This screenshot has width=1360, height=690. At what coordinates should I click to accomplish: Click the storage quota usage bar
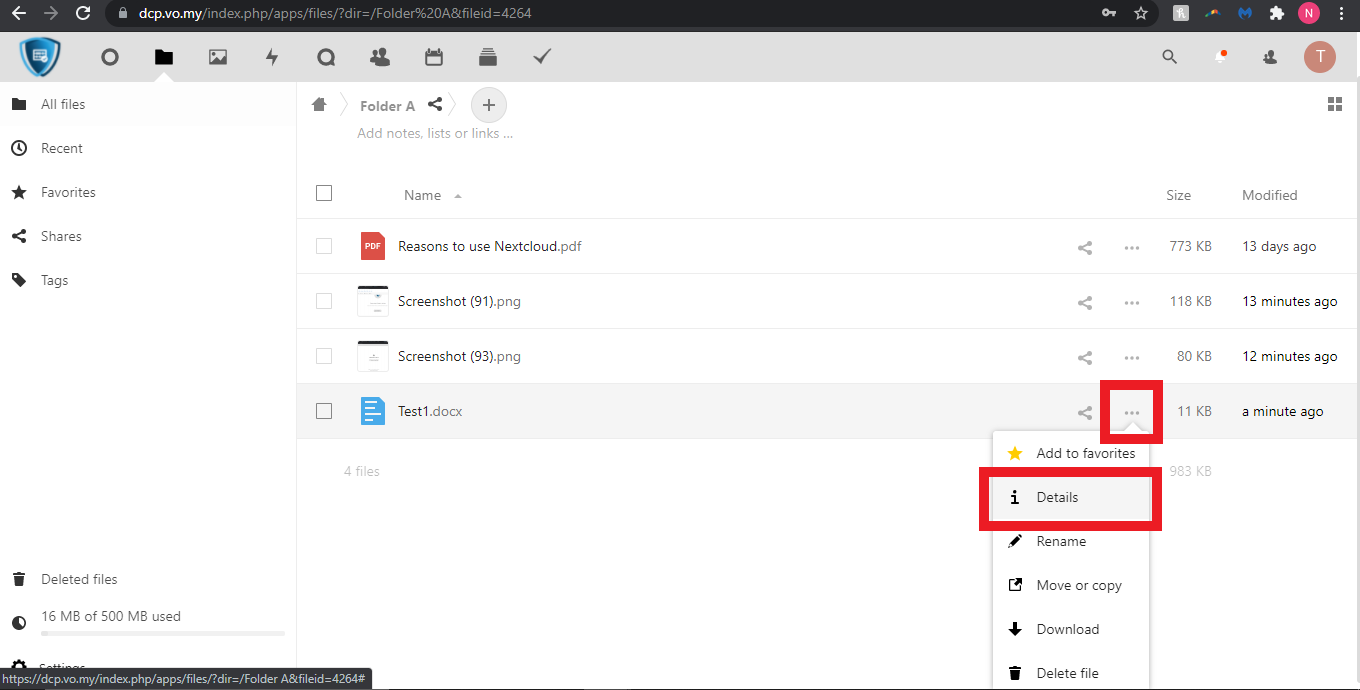162,632
